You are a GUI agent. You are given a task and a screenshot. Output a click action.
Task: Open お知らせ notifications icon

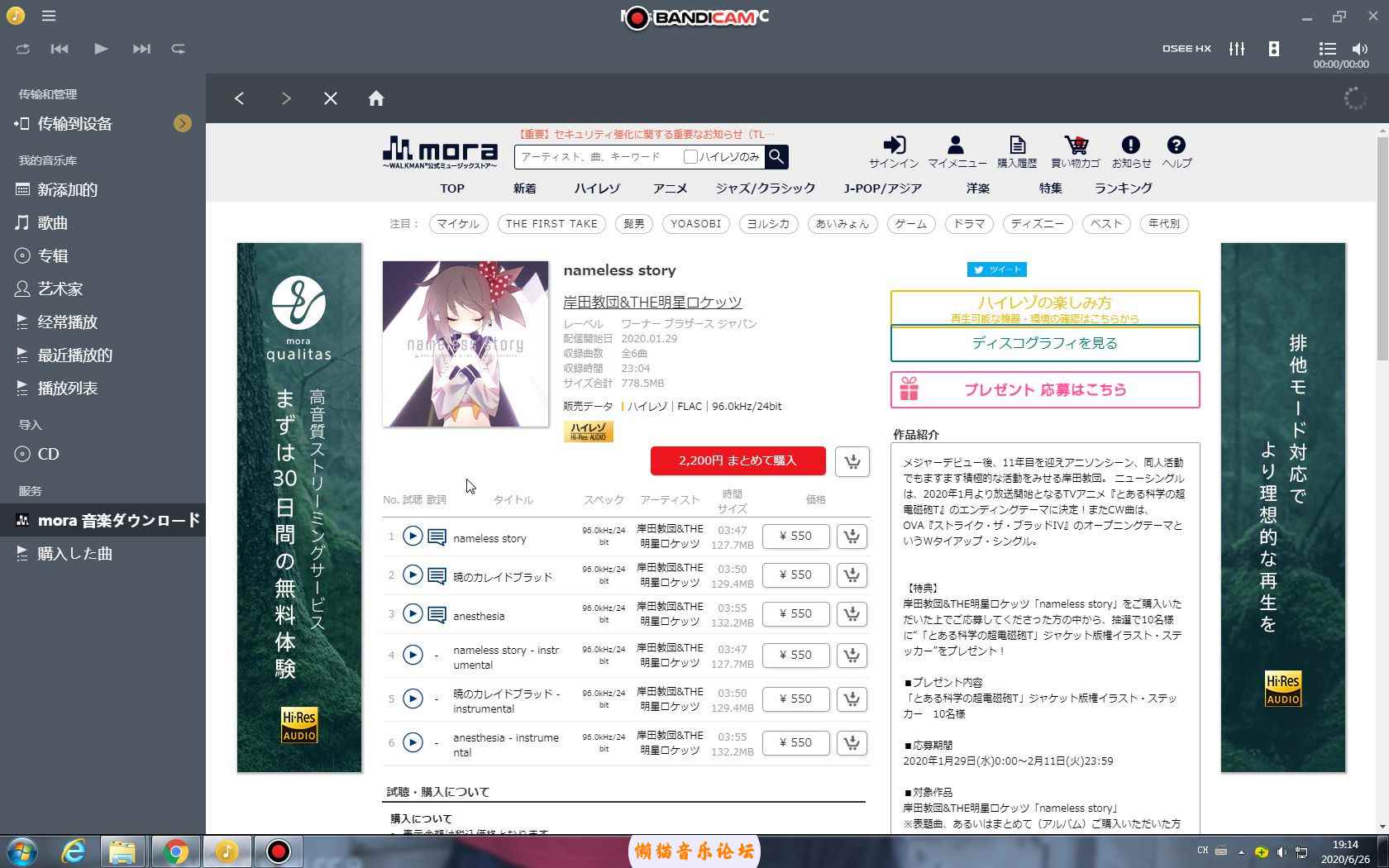point(1131,152)
